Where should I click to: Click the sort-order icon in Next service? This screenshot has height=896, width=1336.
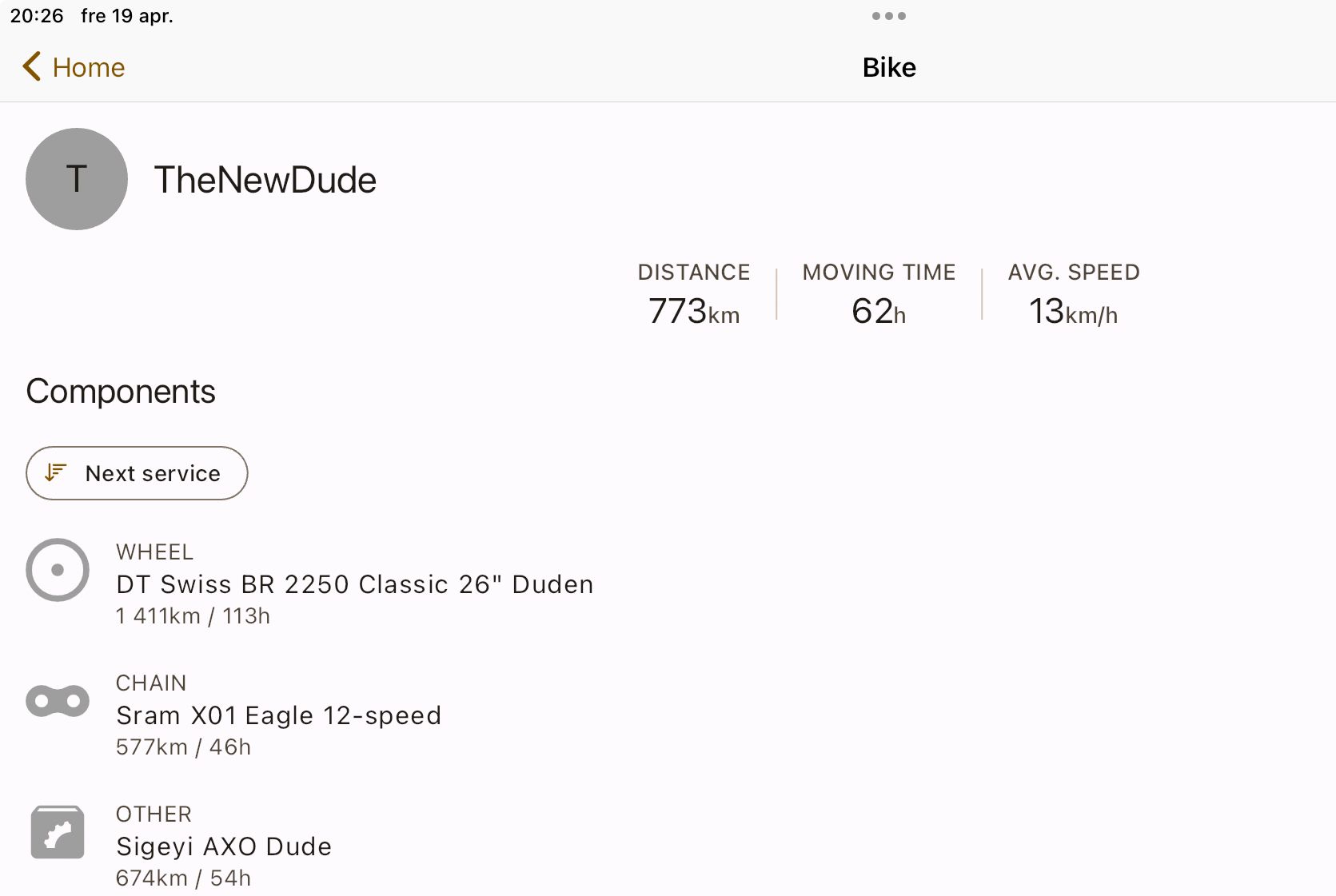[x=55, y=473]
